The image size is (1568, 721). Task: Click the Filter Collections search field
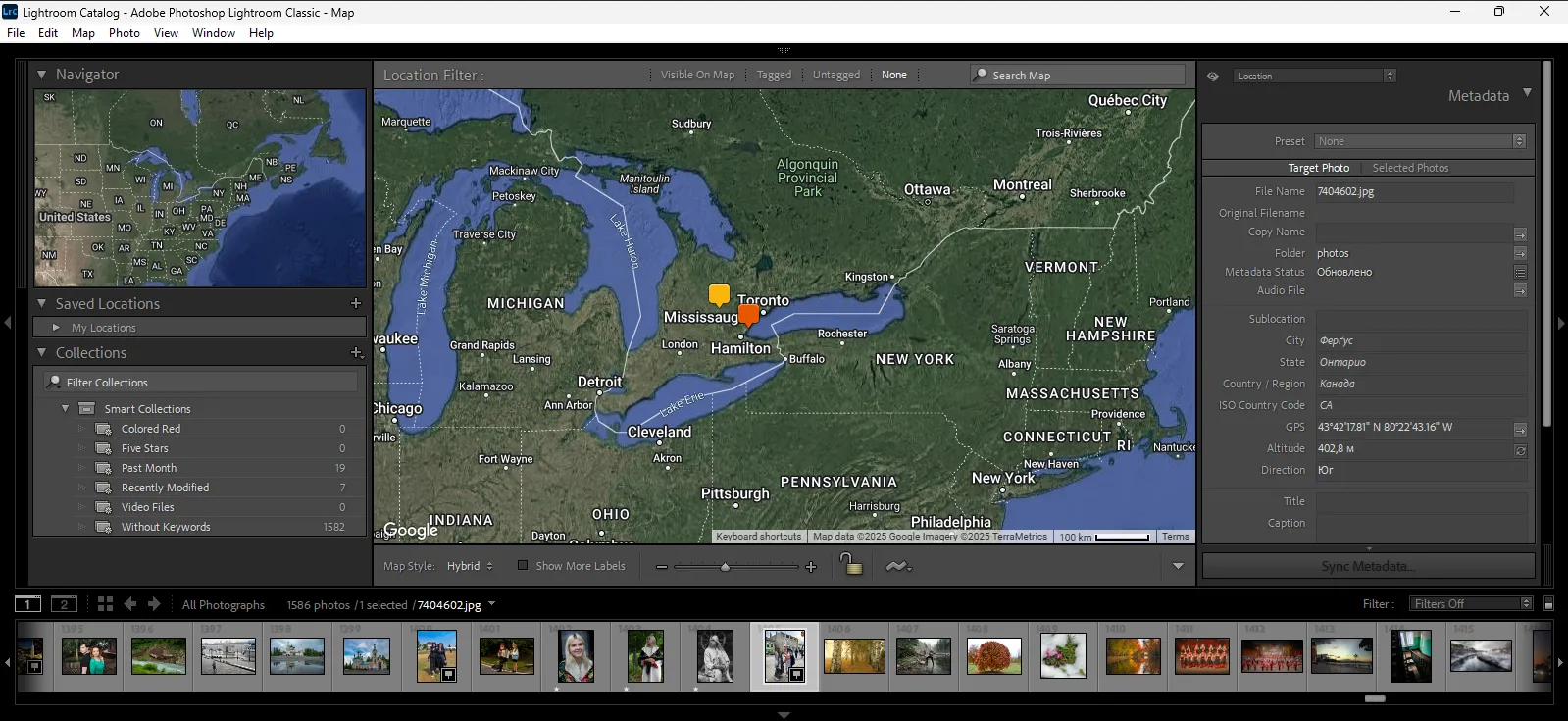pos(201,383)
